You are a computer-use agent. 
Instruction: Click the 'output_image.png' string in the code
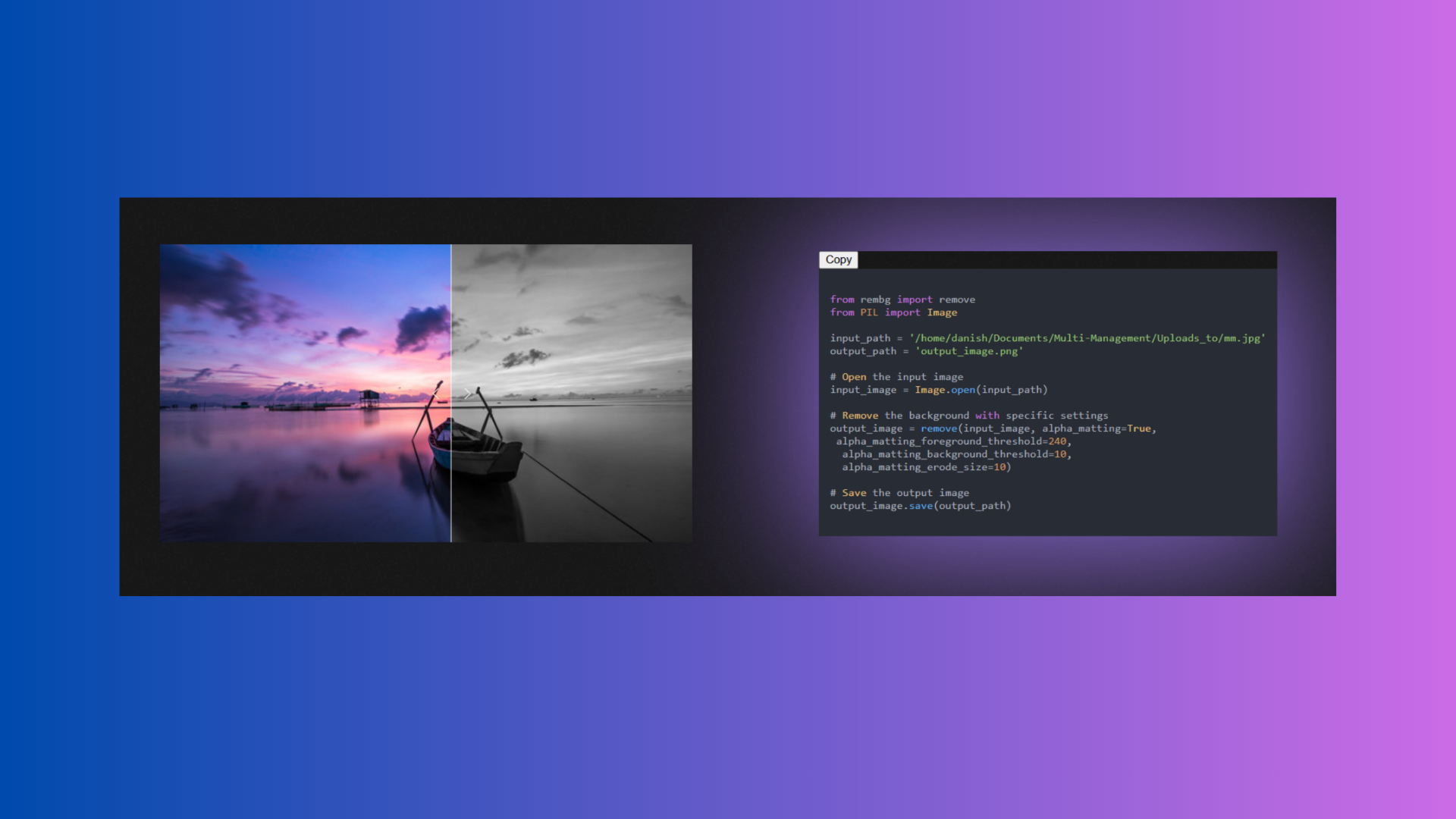point(968,351)
